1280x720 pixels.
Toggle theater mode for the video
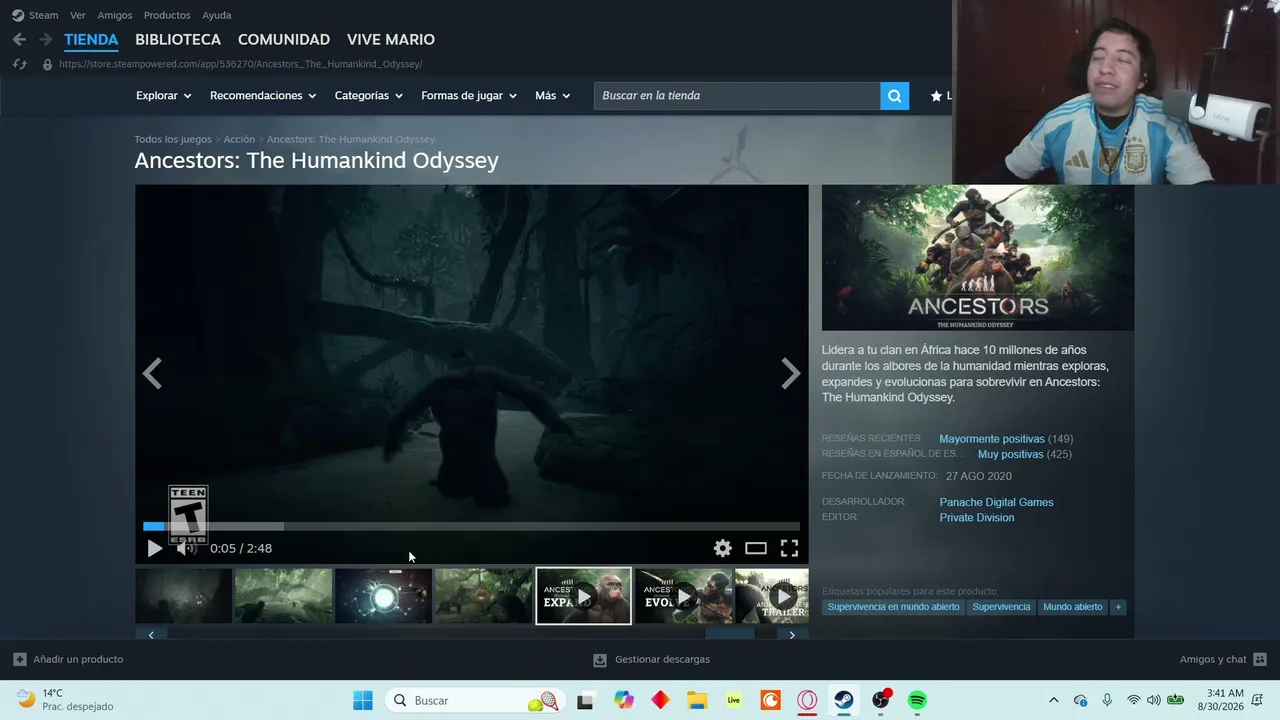click(x=756, y=548)
